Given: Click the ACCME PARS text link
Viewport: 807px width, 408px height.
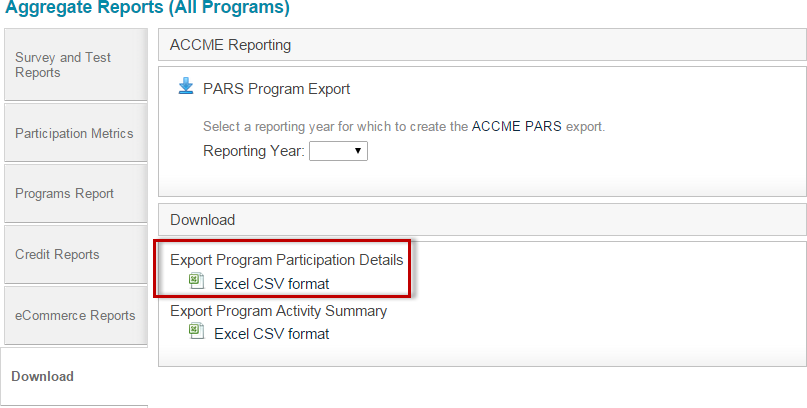Looking at the screenshot, I should pyautogui.click(x=517, y=126).
